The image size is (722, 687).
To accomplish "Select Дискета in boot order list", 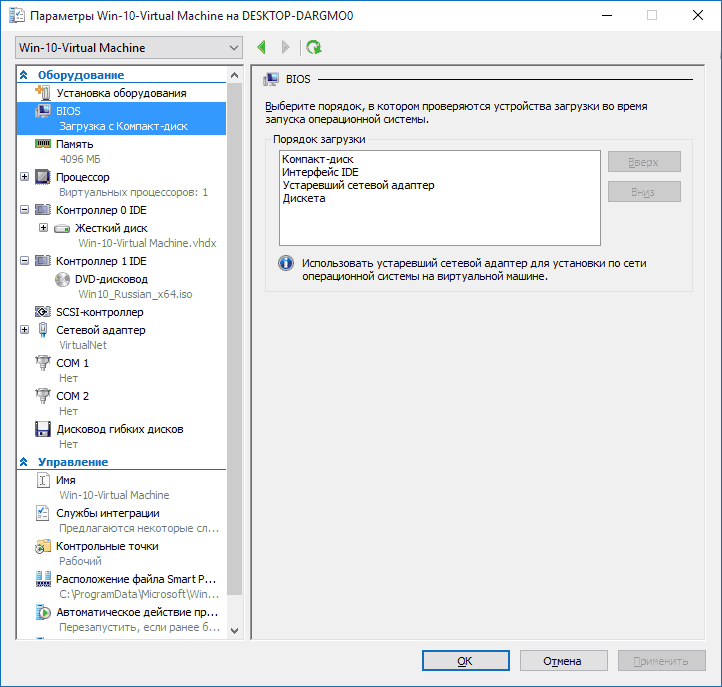I will tap(304, 198).
